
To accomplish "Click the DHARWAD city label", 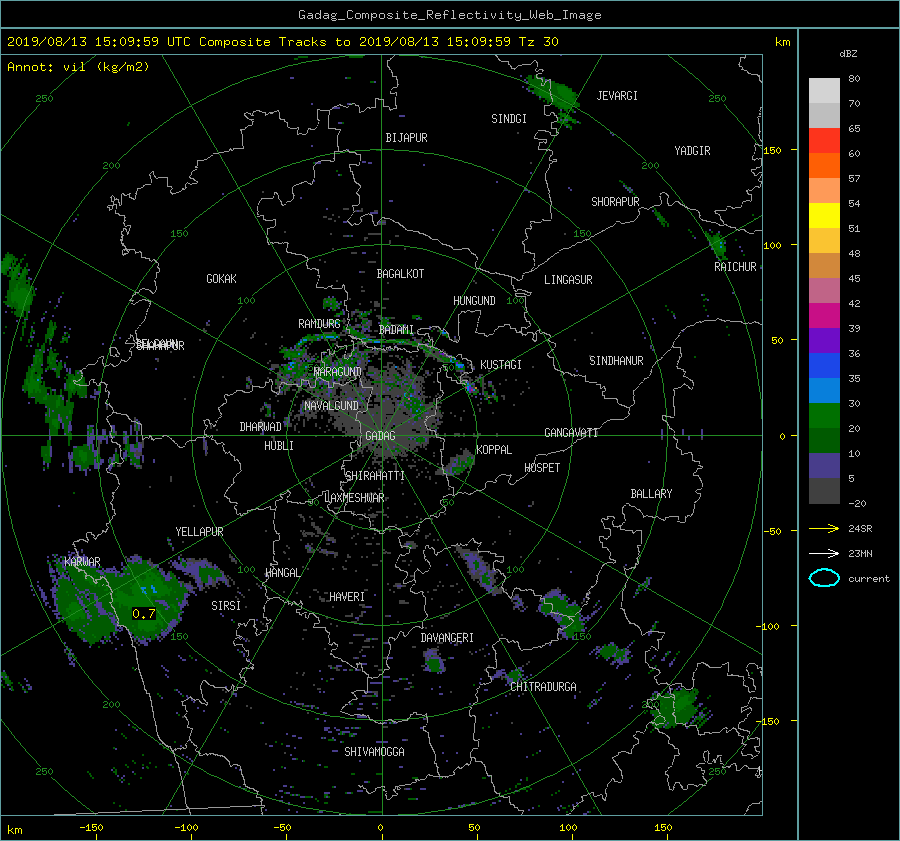I will tap(260, 427).
